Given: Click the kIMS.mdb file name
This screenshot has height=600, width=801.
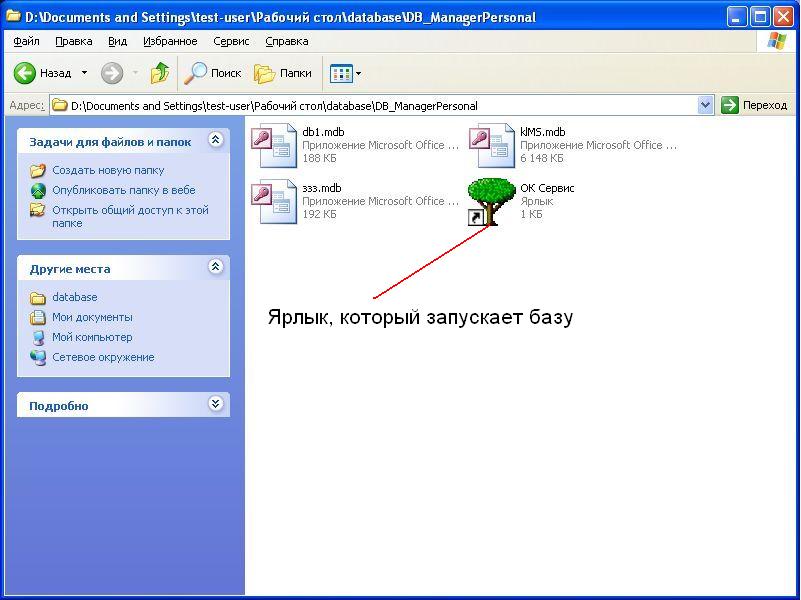Looking at the screenshot, I should tap(543, 132).
